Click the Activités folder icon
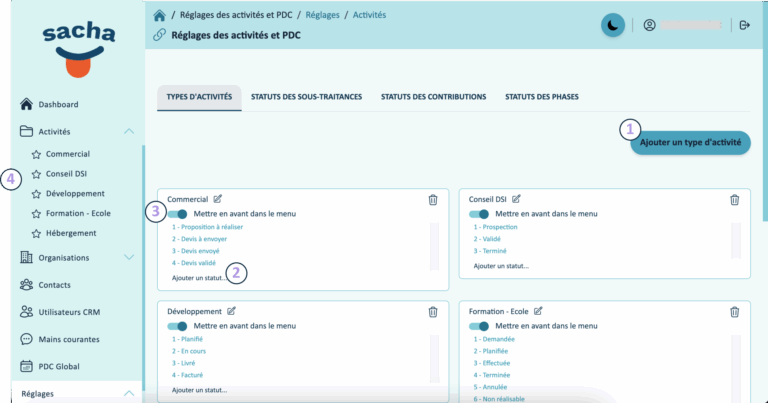The height and width of the screenshot is (403, 768). pyautogui.click(x=26, y=131)
